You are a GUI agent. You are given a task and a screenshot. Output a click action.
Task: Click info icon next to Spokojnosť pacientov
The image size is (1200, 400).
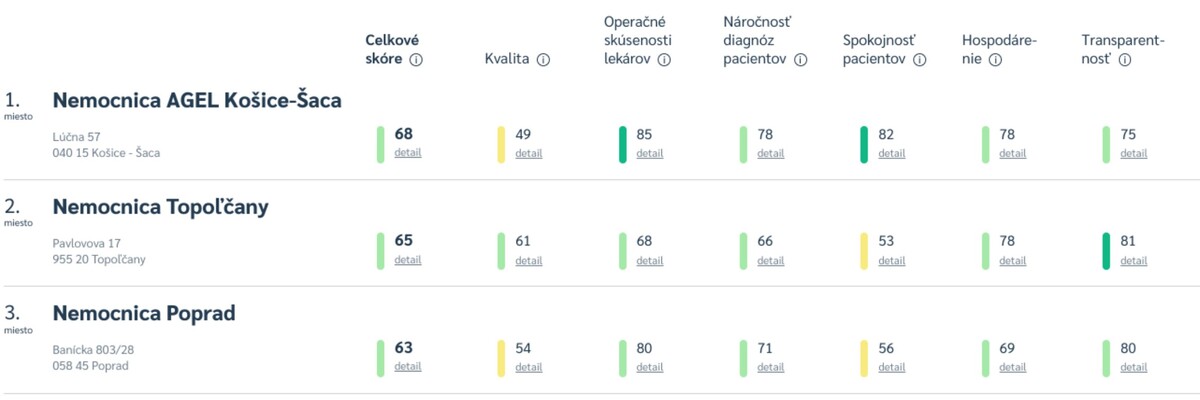point(920,60)
